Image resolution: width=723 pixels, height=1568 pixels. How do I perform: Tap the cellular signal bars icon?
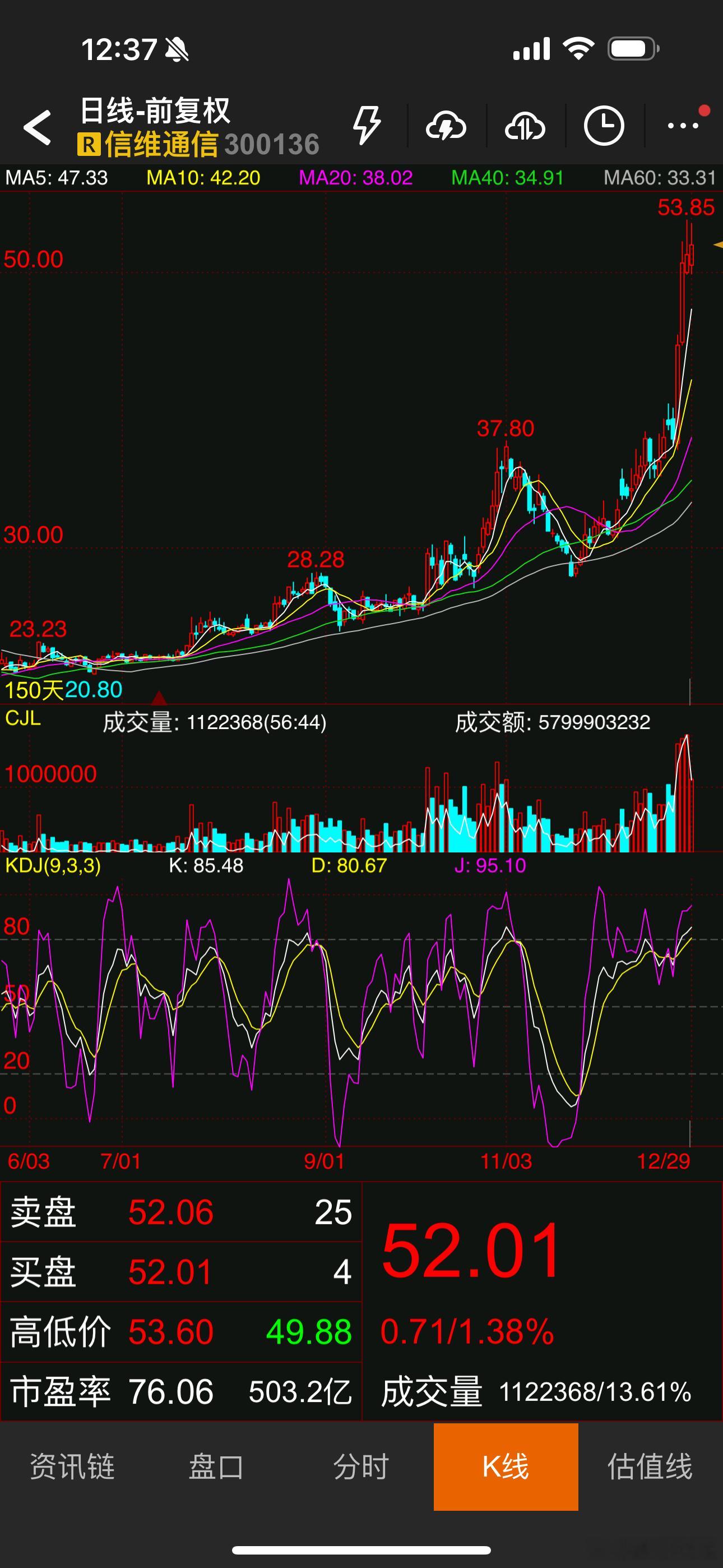tap(531, 49)
